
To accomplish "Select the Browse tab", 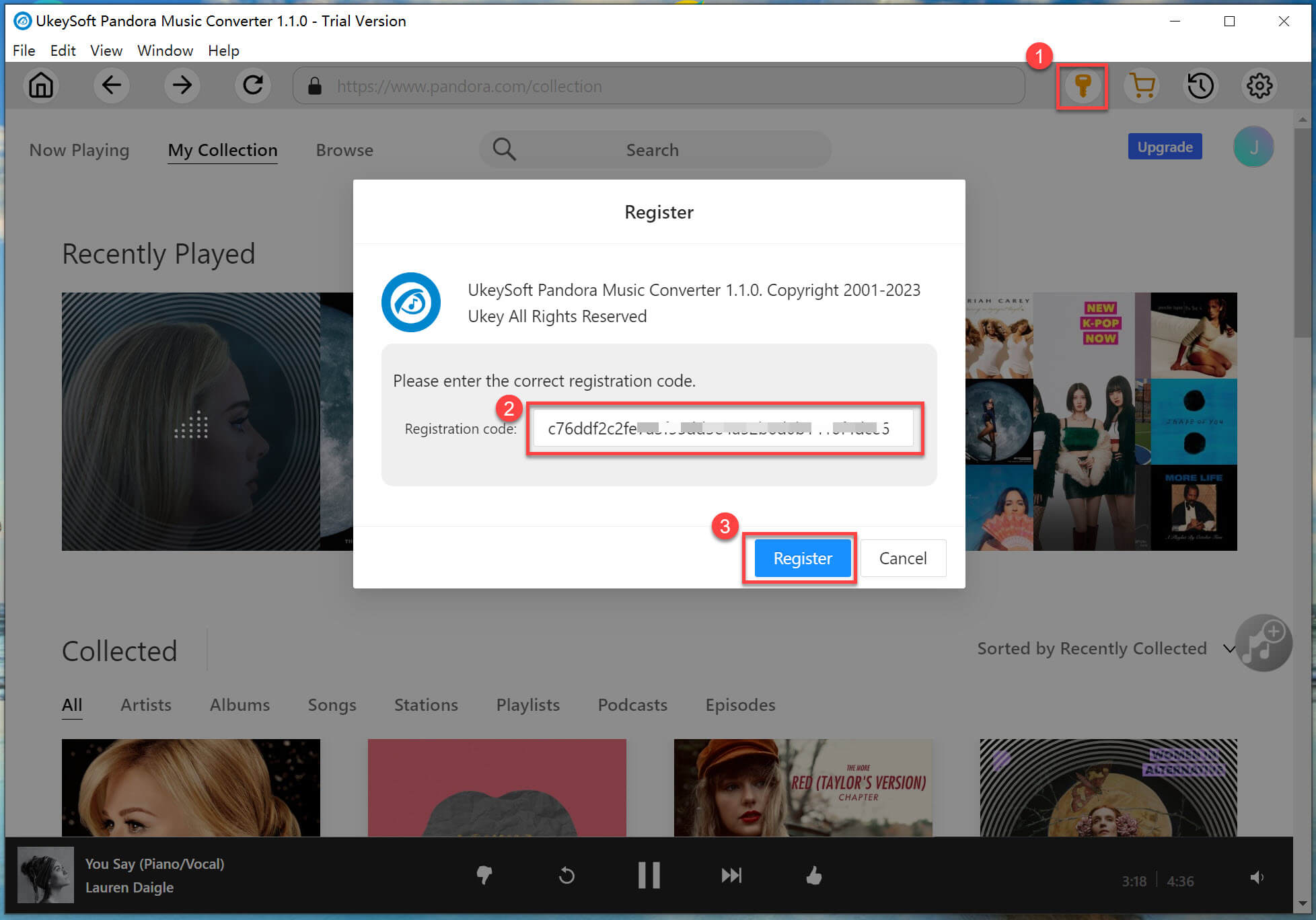I will tap(344, 149).
